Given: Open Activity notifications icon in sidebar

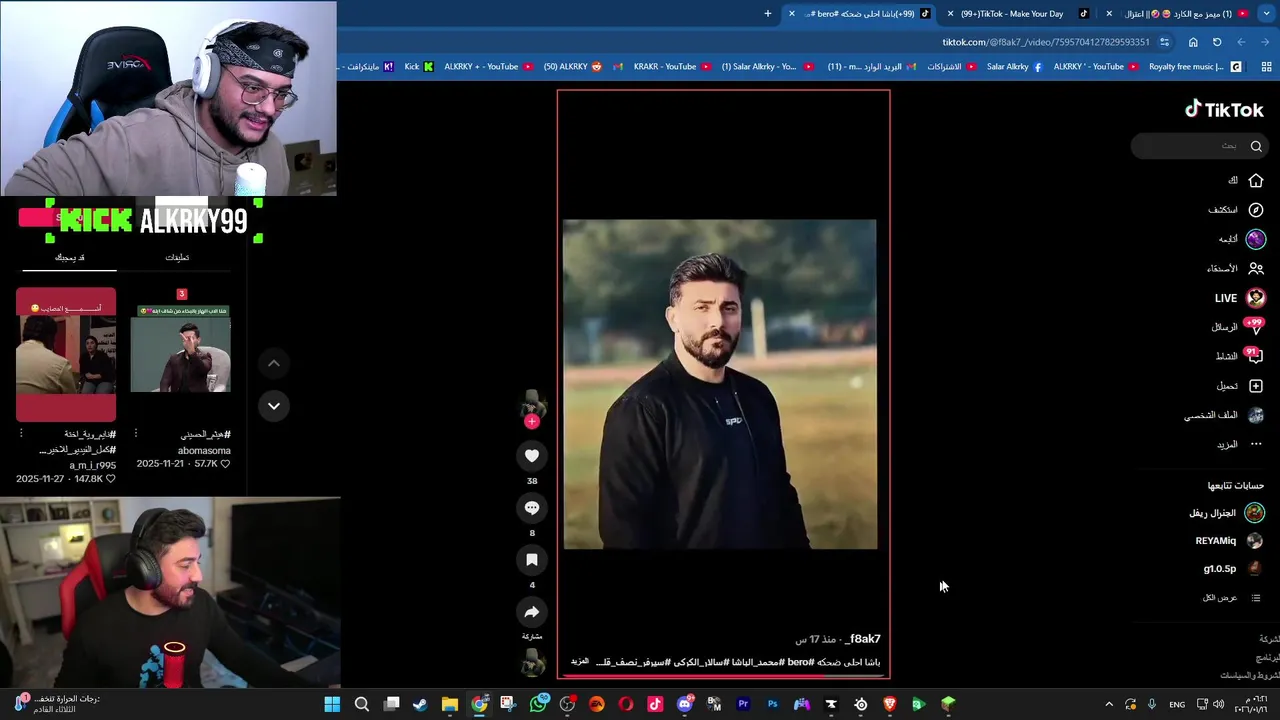Looking at the screenshot, I should 1256,356.
